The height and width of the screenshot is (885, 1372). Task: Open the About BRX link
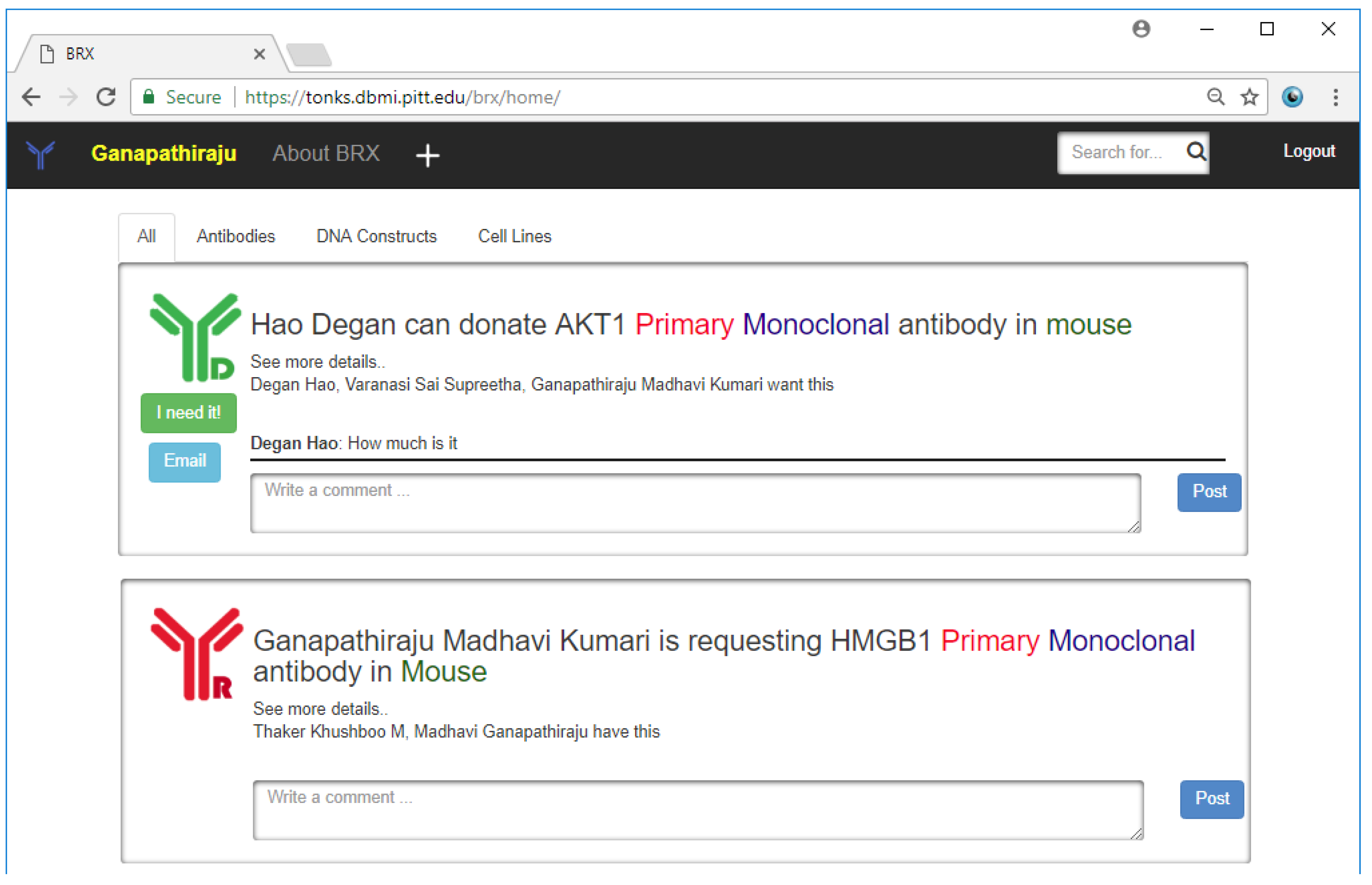[x=326, y=154]
